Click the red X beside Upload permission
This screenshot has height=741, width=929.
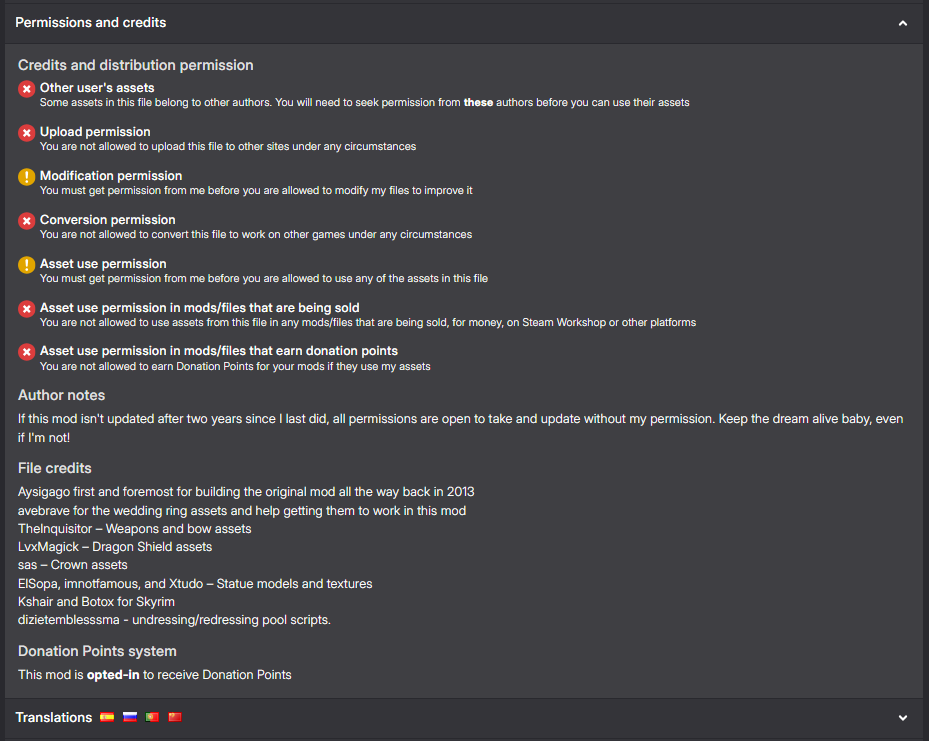tap(27, 133)
